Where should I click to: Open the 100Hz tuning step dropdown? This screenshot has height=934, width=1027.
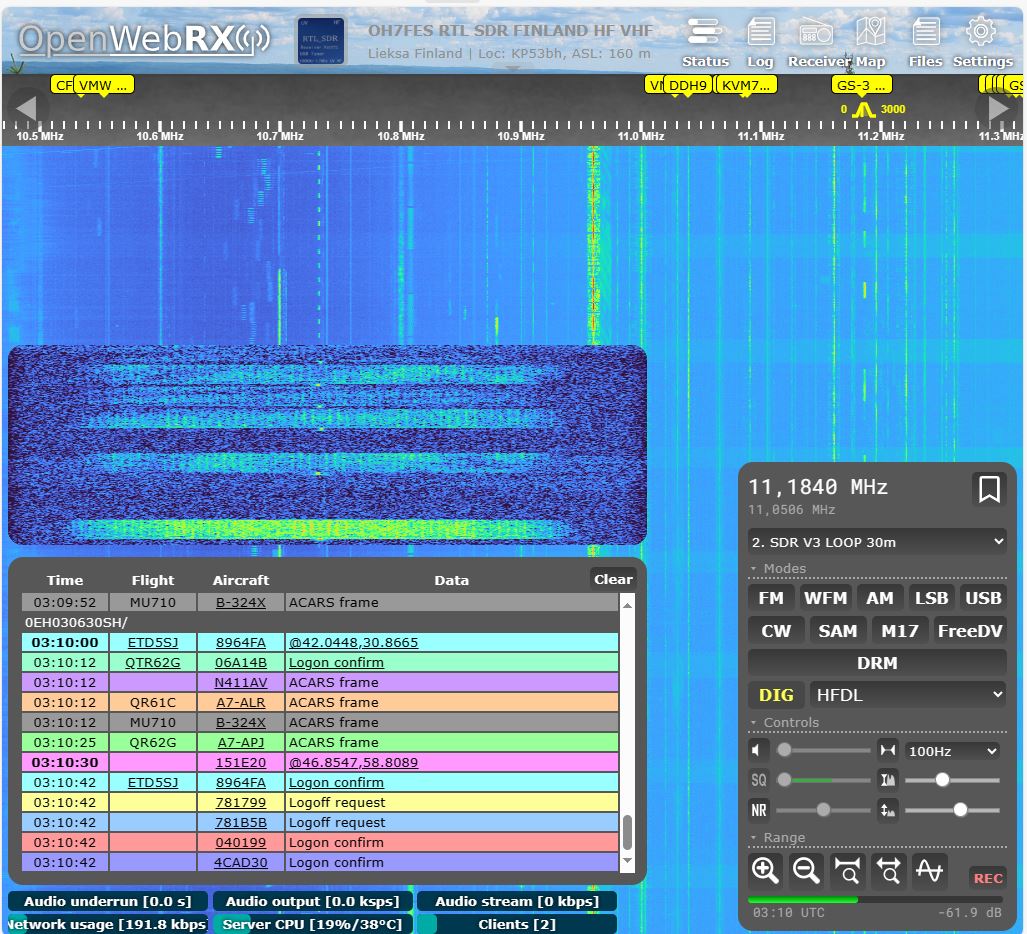(951, 751)
